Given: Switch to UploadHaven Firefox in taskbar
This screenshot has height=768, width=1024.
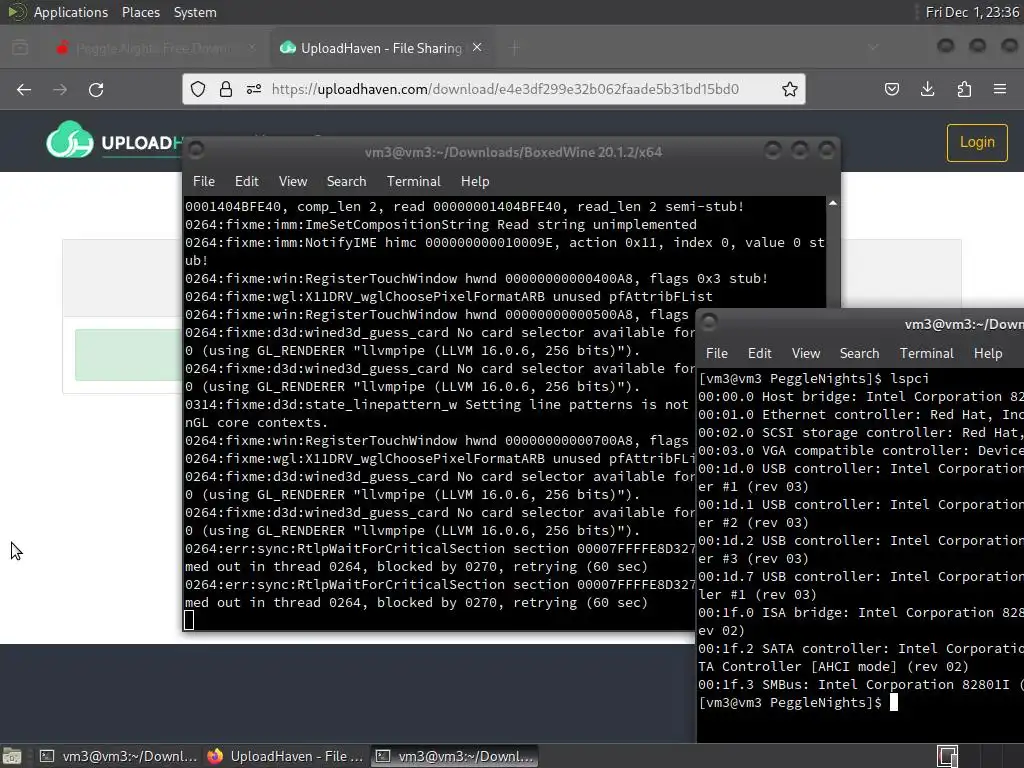Looking at the screenshot, I should coord(285,756).
